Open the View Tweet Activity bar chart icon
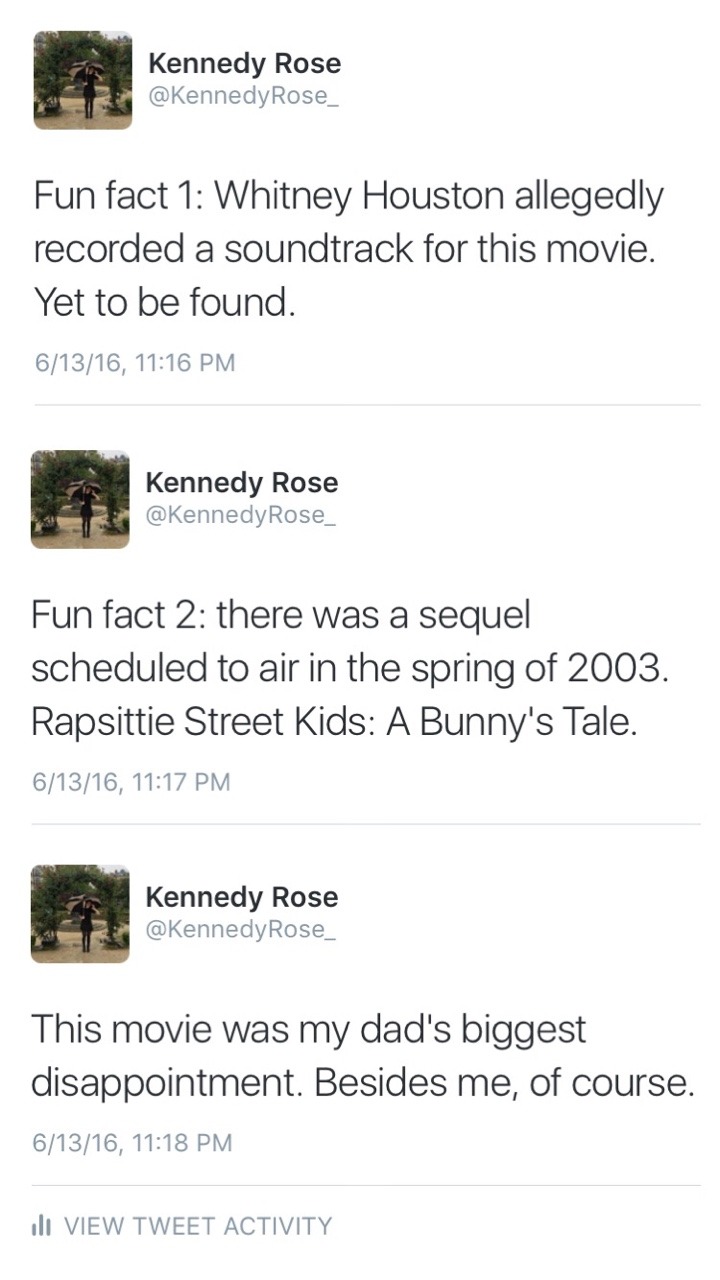This screenshot has width=720, height=1280. (x=43, y=1226)
